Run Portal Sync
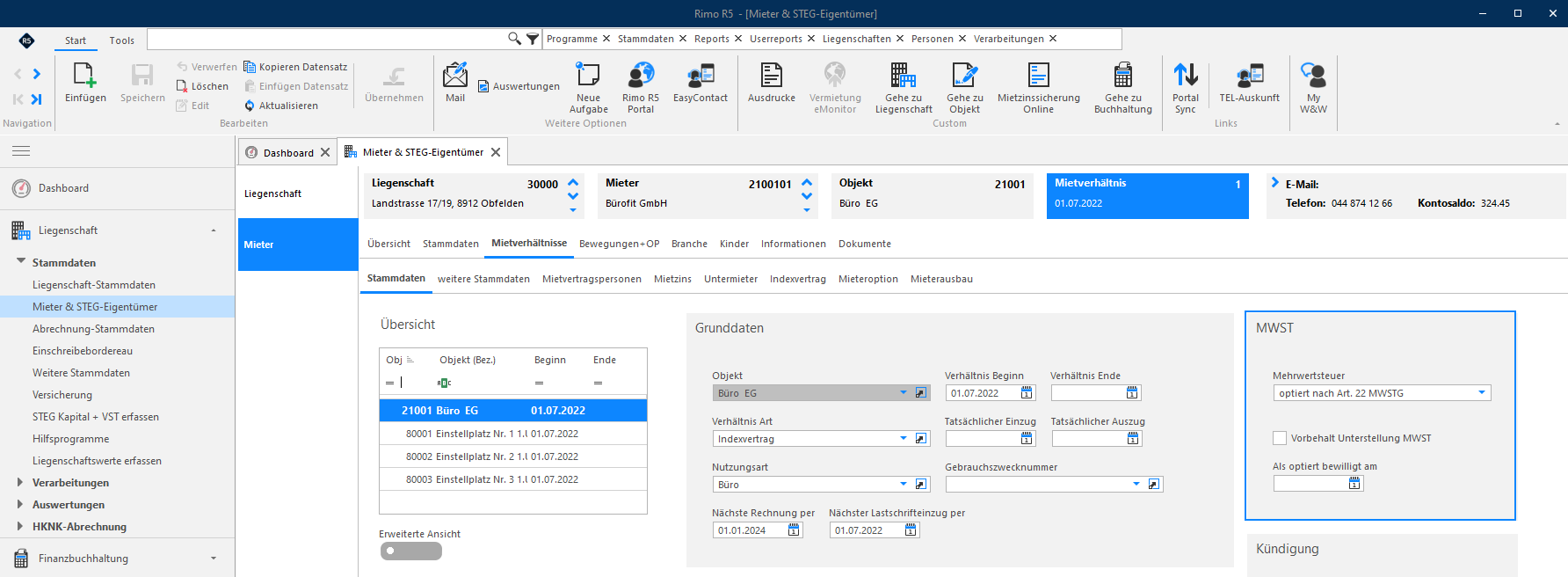1568x577 pixels. [1186, 88]
